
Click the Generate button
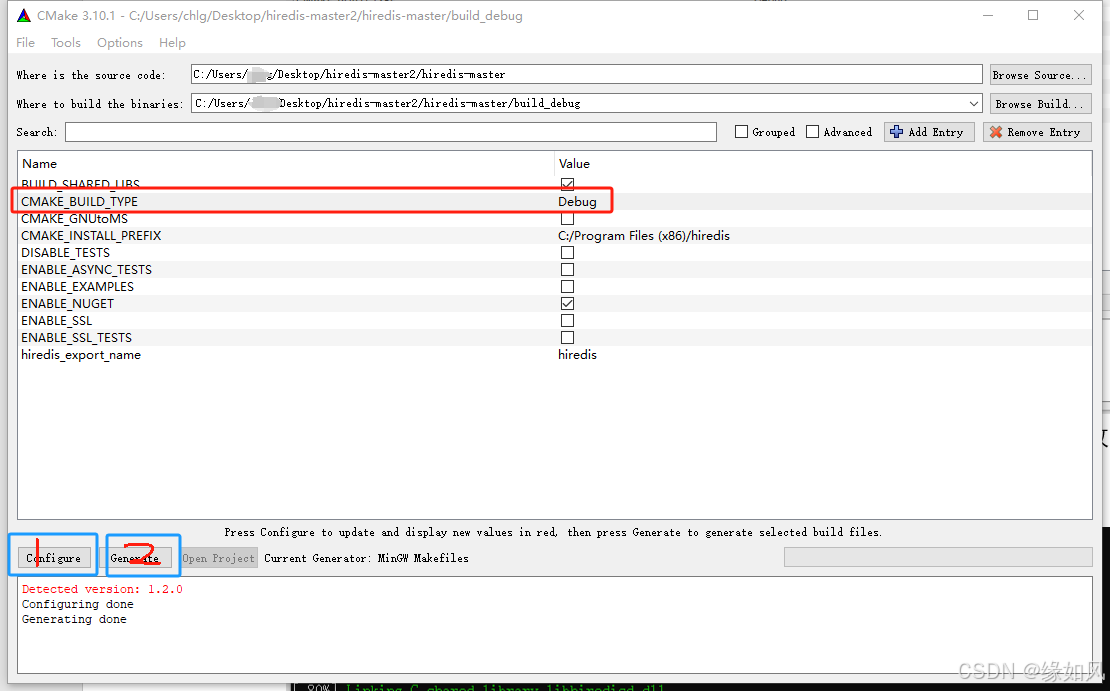pos(135,558)
